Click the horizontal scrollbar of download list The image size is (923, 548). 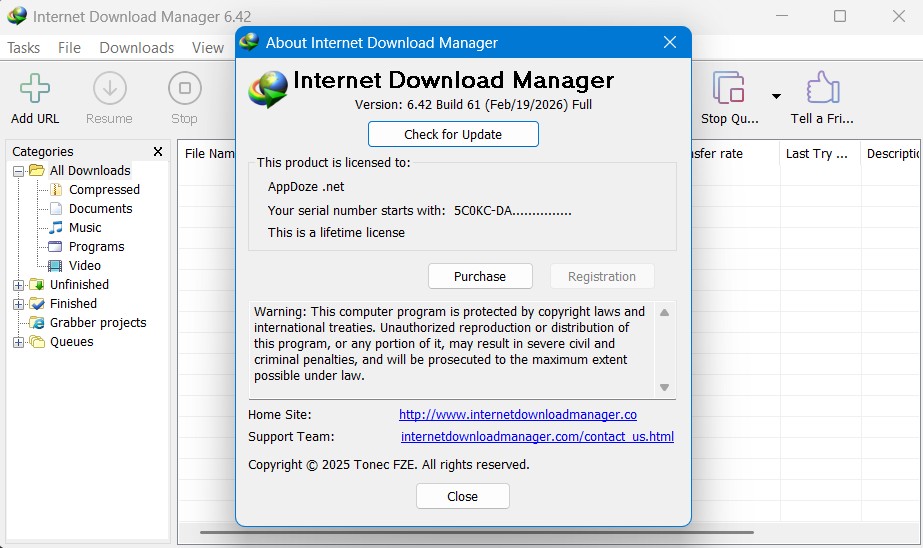tap(477, 532)
